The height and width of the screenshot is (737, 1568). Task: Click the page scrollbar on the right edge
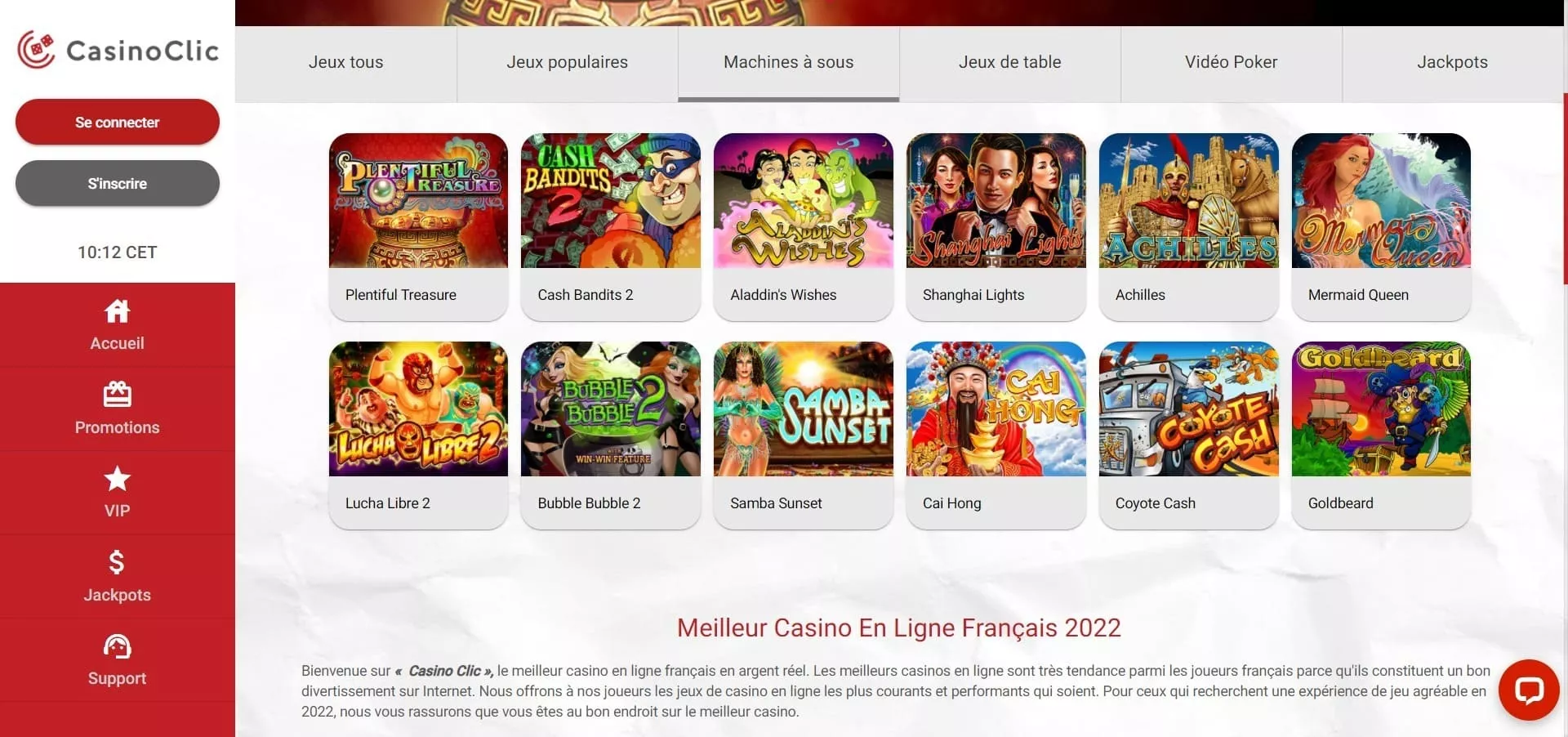pos(1565,188)
